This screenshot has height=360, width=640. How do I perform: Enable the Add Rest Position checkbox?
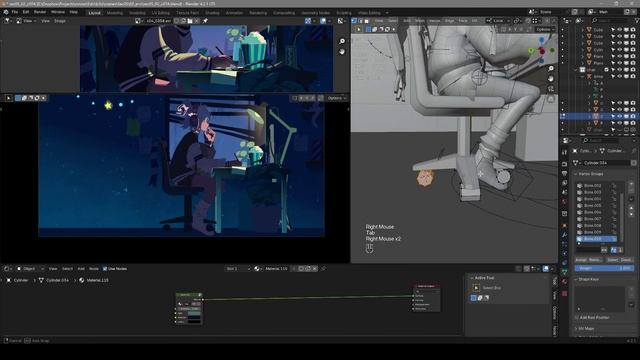[x=577, y=318]
